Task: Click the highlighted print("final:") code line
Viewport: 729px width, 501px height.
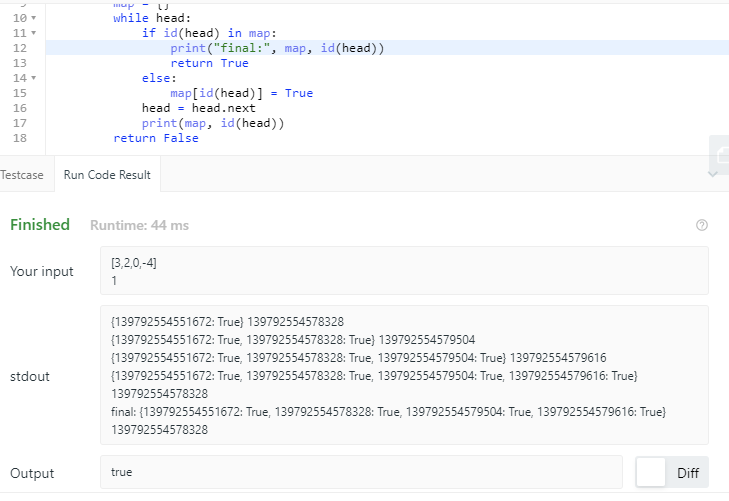Action: coord(277,48)
